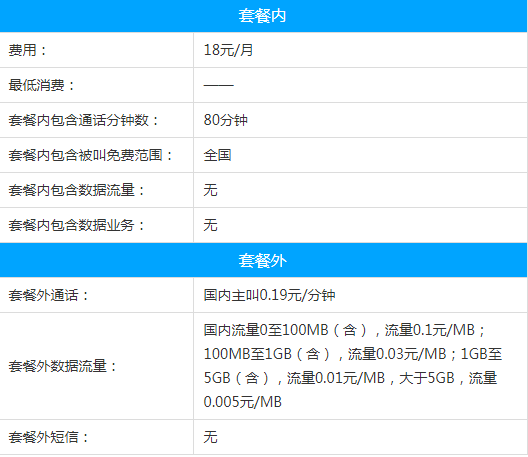
Task: Click the 无 value for 套餐内包含数据业务
Action: point(210,225)
